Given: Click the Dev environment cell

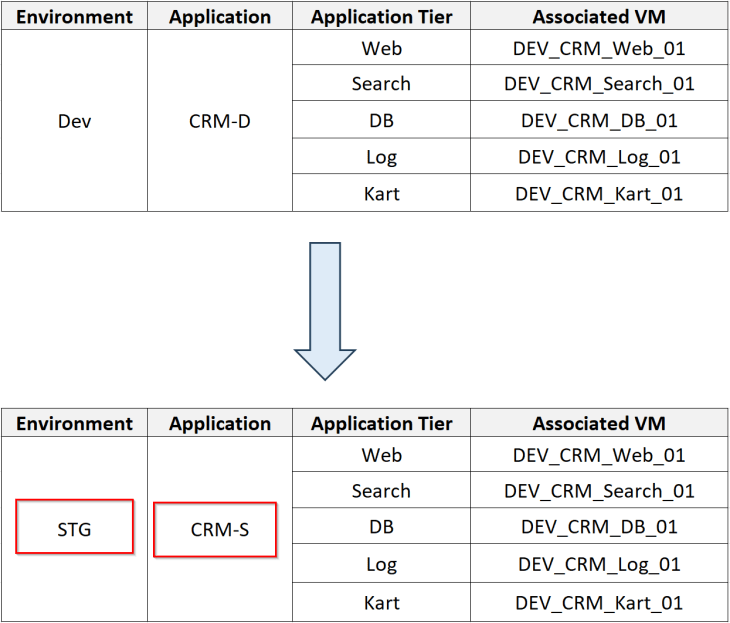Looking at the screenshot, I should pos(75,121).
